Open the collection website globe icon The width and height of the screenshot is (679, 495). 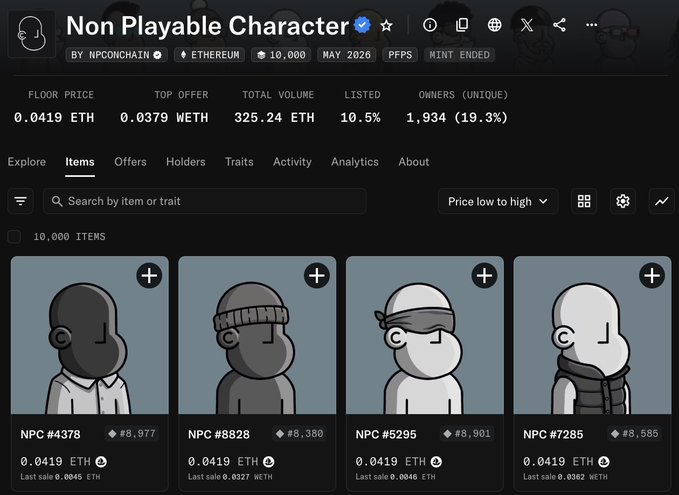(494, 25)
